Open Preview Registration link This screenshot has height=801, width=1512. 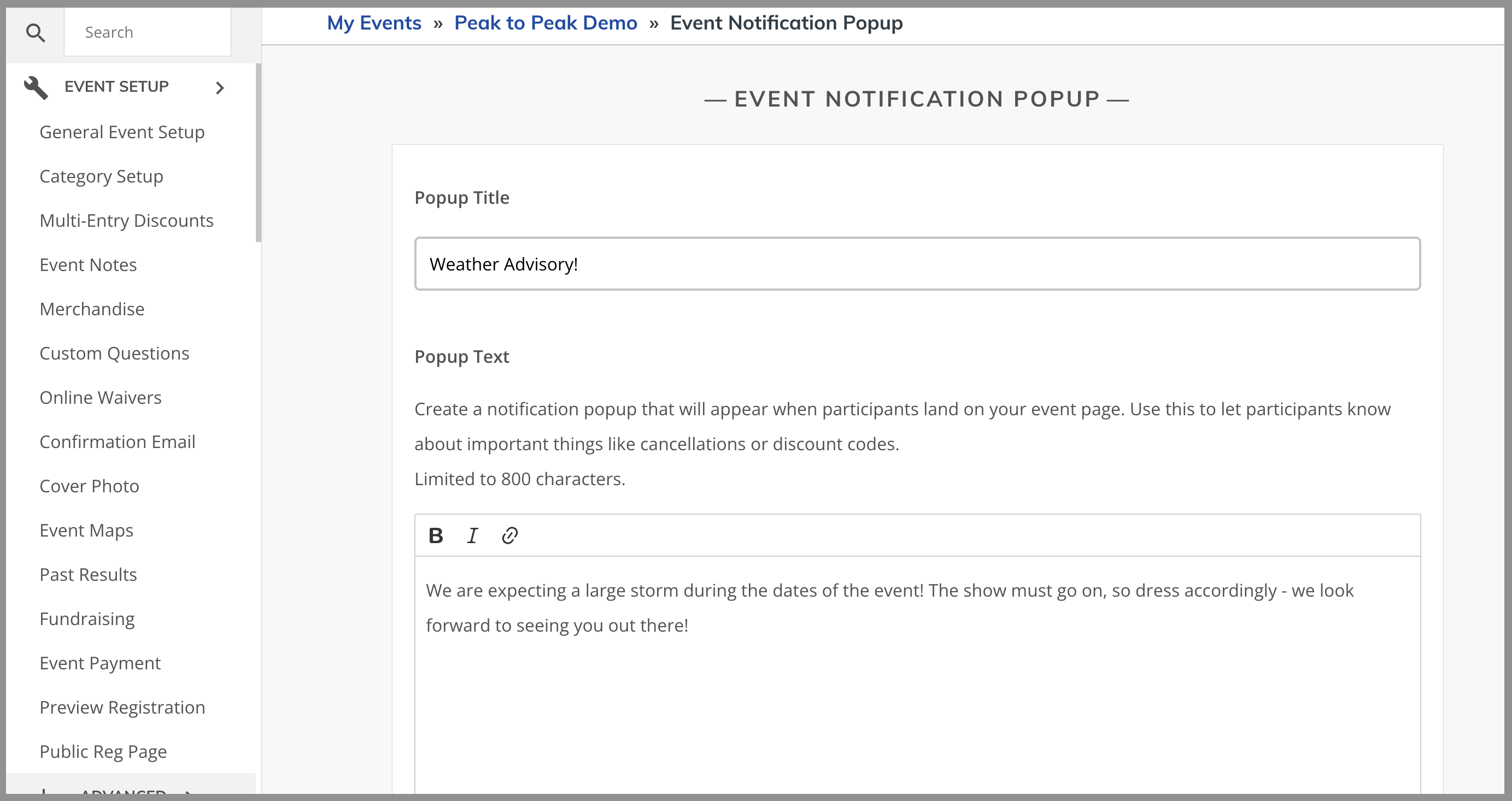[x=122, y=707]
